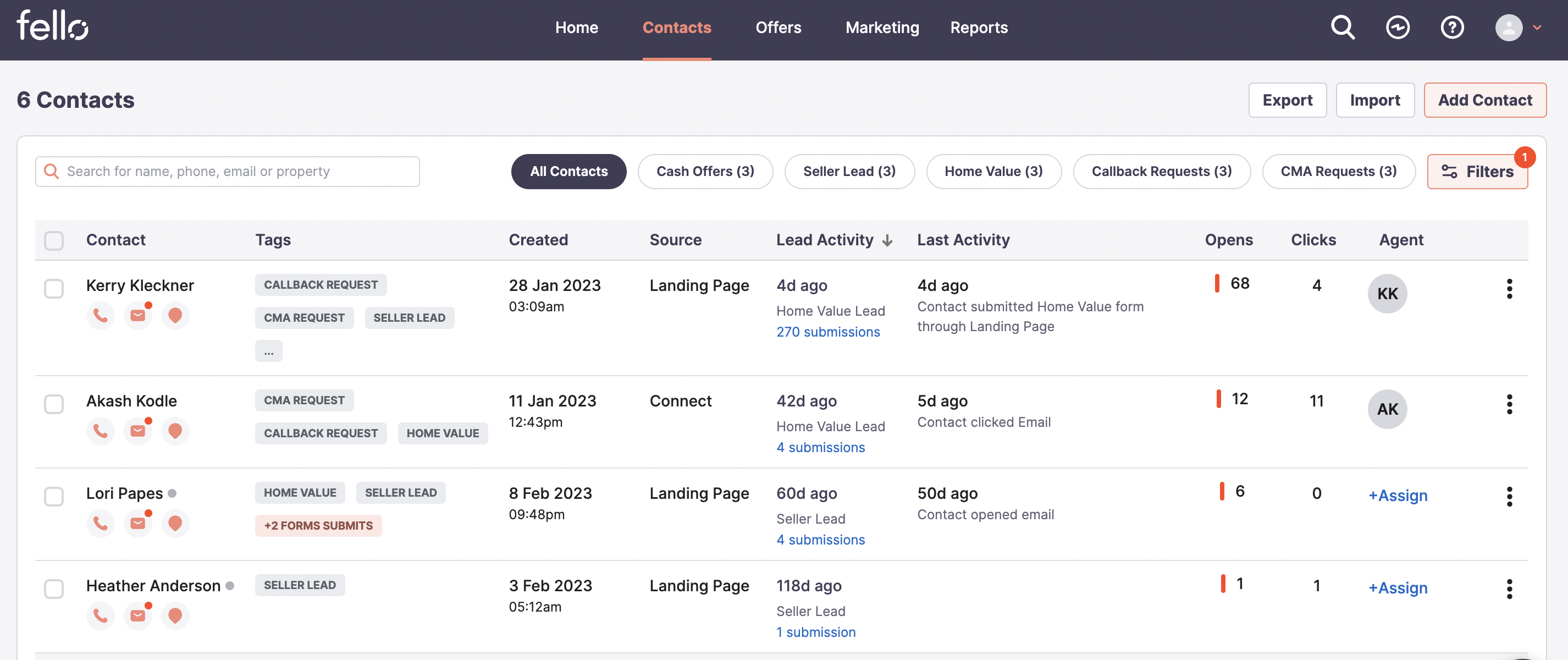The height and width of the screenshot is (660, 1568).
Task: Expand the "+2 FORMS SUBMITS" tags for Lori Papes
Action: point(318,523)
